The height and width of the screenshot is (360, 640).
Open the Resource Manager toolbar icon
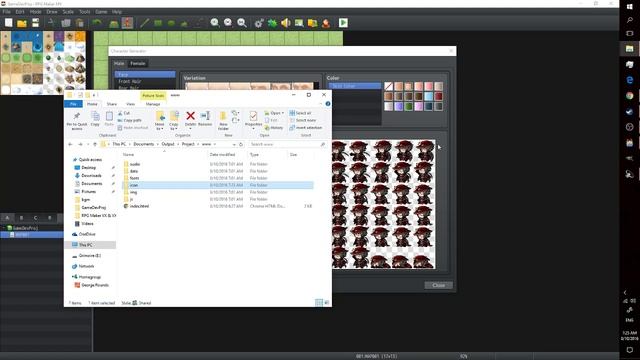[x=313, y=23]
